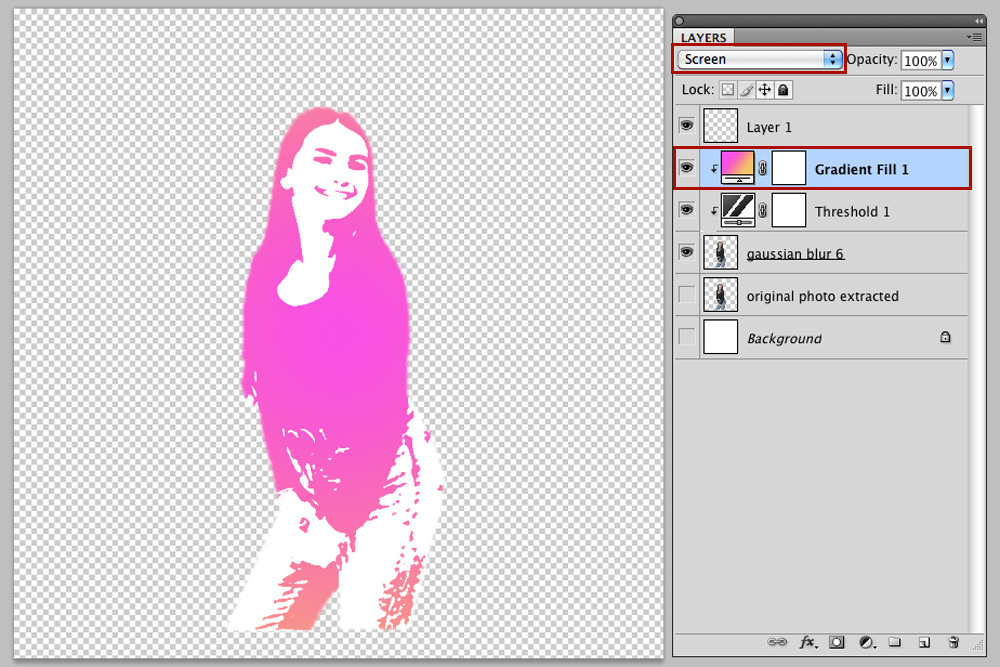Create a new layer
1000x667 pixels.
click(x=924, y=642)
